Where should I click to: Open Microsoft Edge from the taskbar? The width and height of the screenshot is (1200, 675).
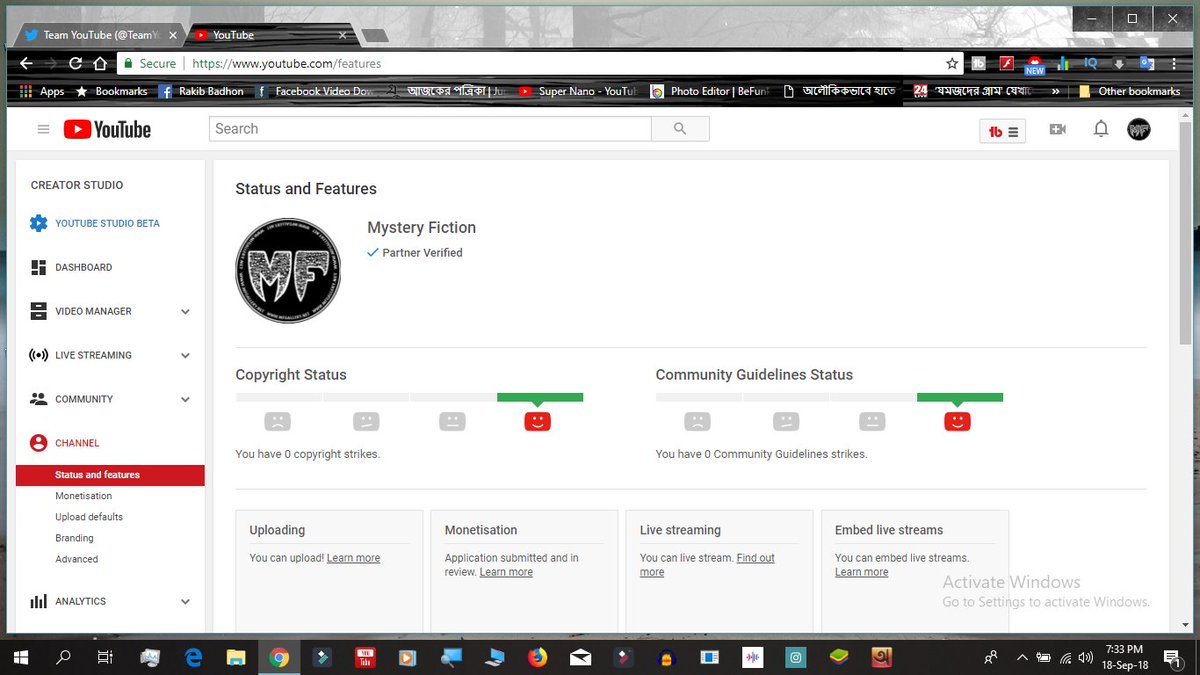tap(193, 657)
